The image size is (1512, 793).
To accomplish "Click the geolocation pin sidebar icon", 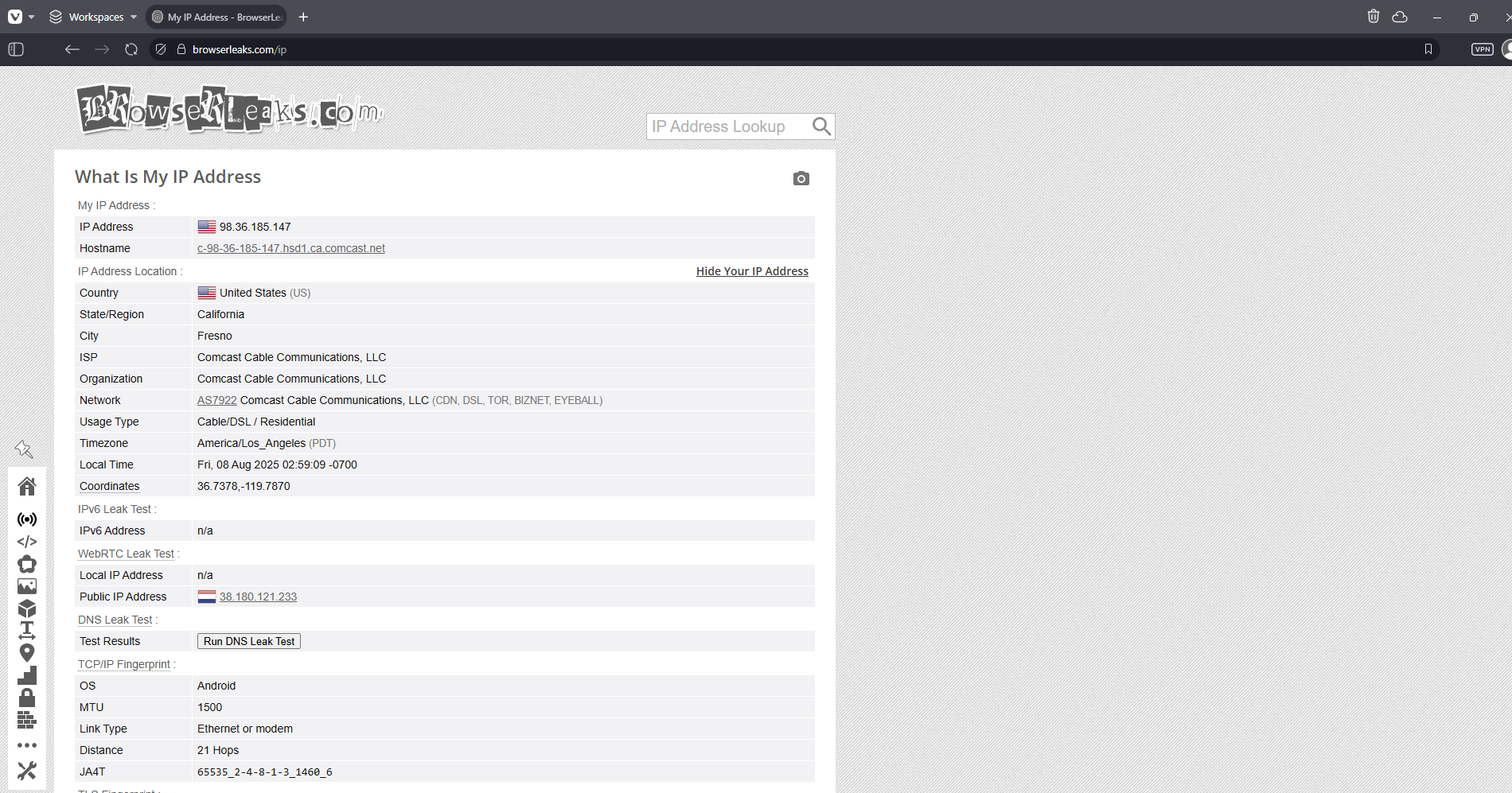I will coord(27,653).
